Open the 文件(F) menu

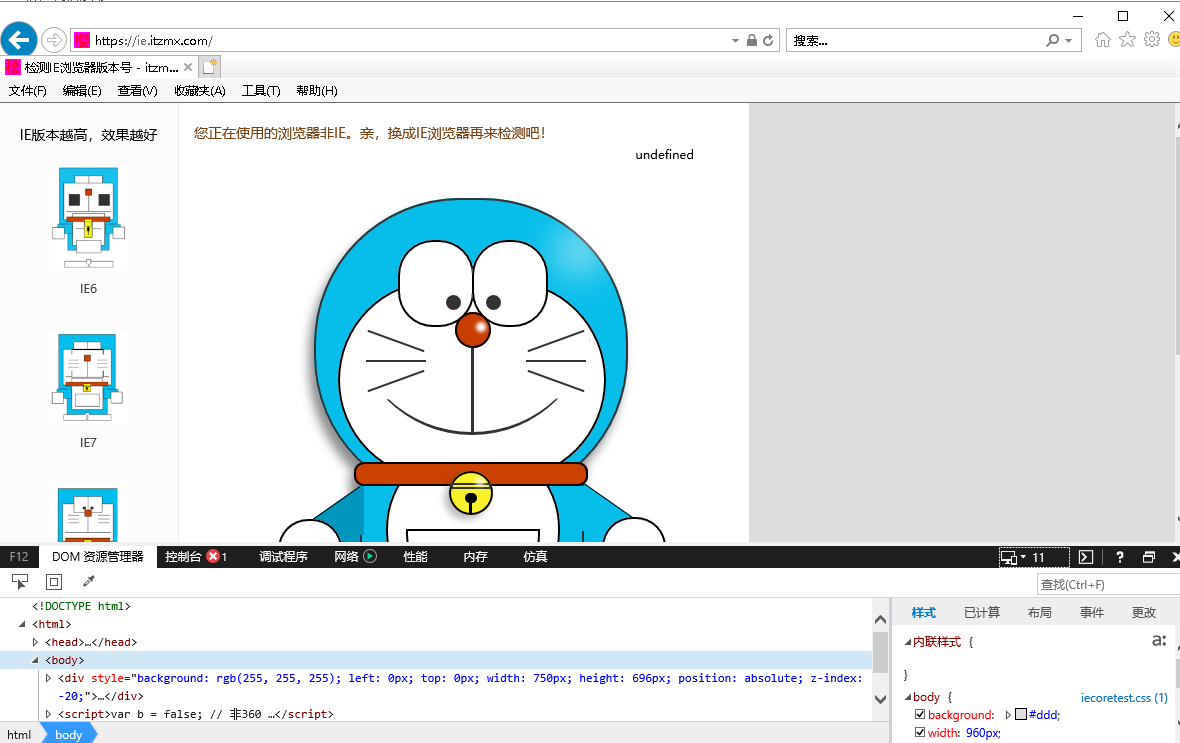(28, 90)
